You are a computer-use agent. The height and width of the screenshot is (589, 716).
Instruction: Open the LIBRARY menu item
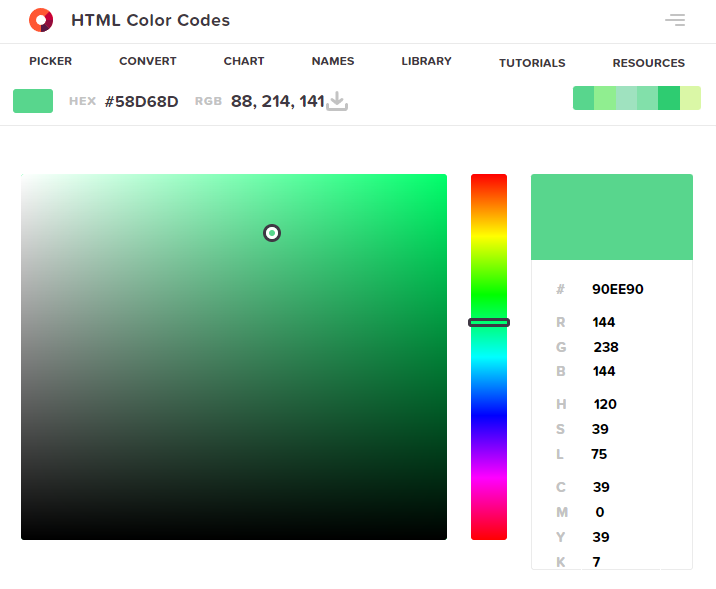(x=426, y=61)
